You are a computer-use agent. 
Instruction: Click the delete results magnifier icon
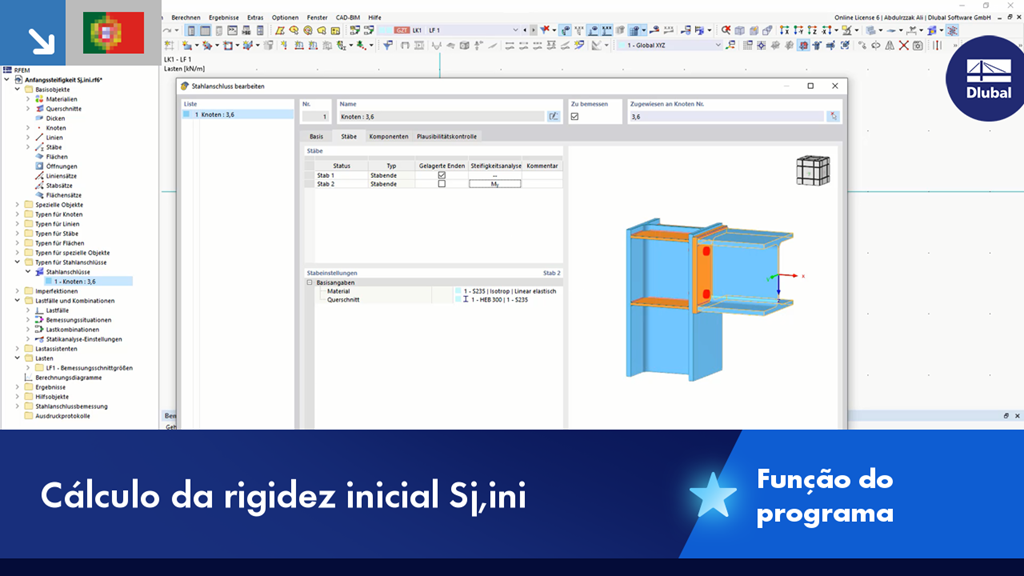point(726,30)
